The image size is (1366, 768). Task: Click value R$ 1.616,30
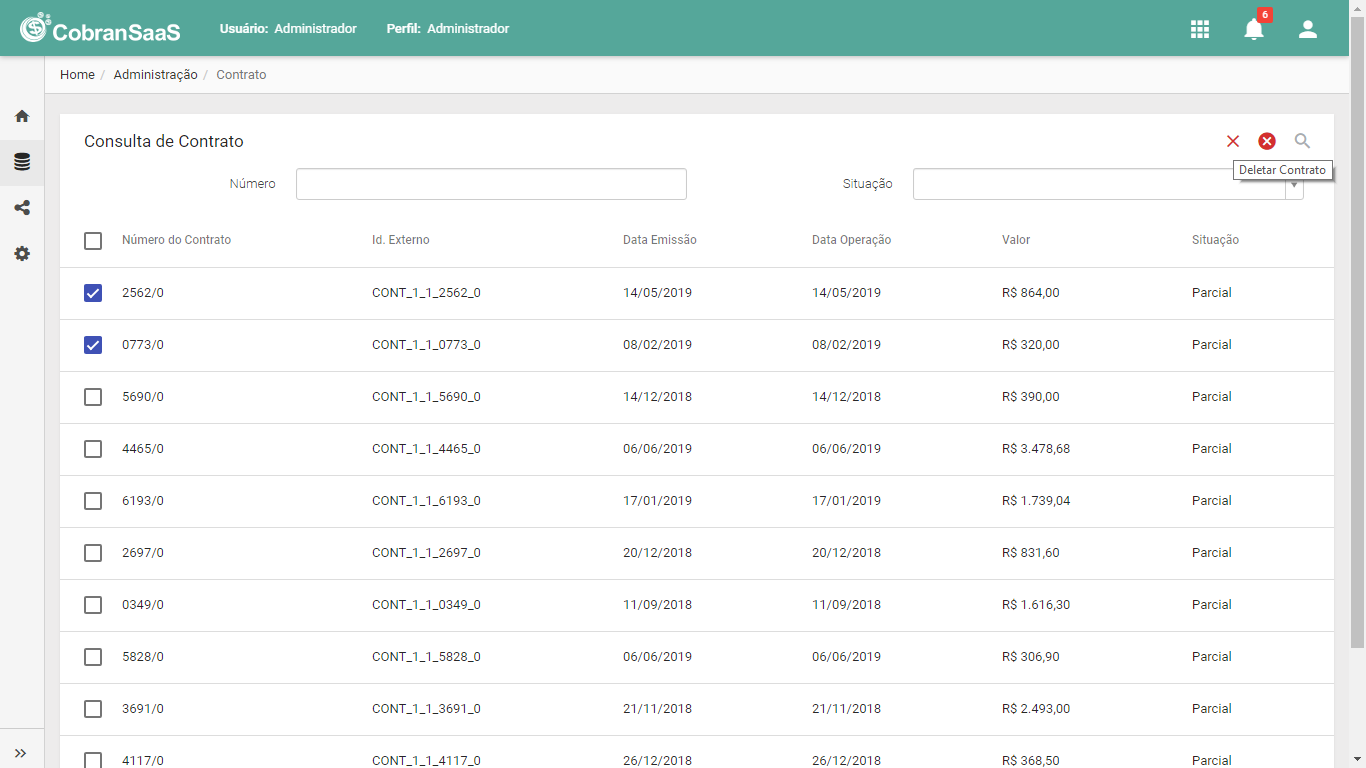pos(1036,605)
